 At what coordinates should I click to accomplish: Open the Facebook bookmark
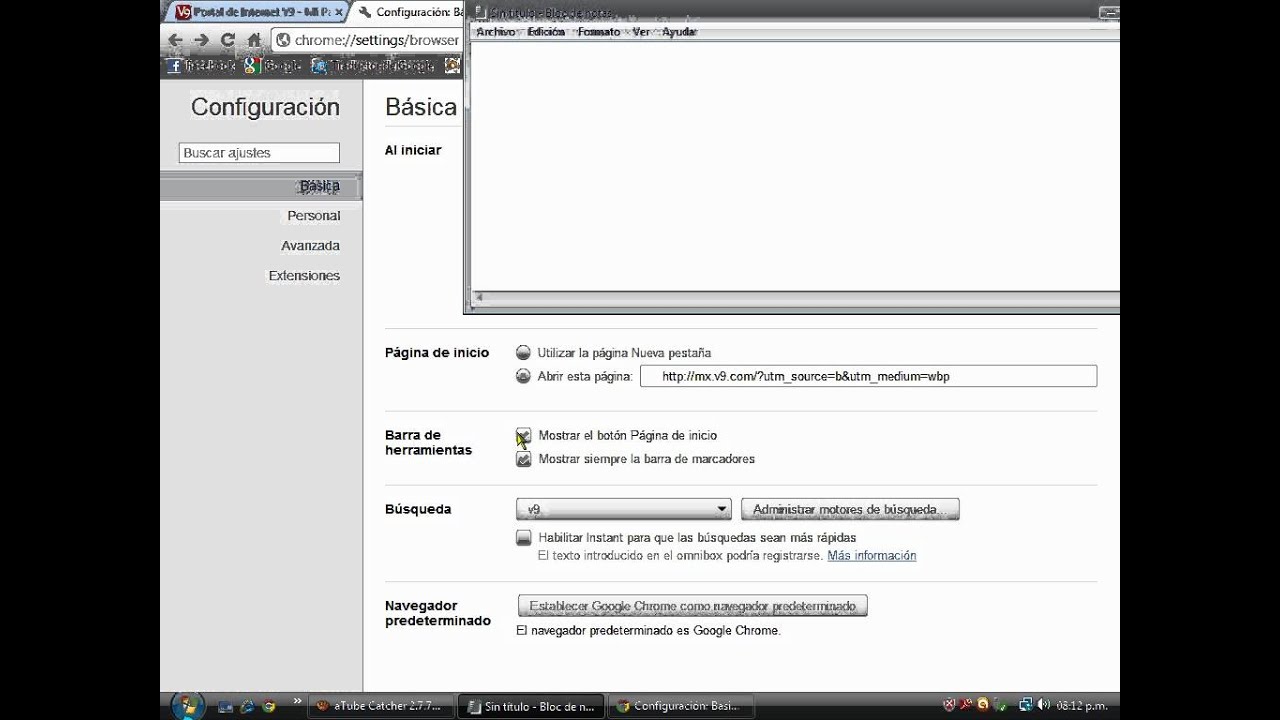(202, 66)
